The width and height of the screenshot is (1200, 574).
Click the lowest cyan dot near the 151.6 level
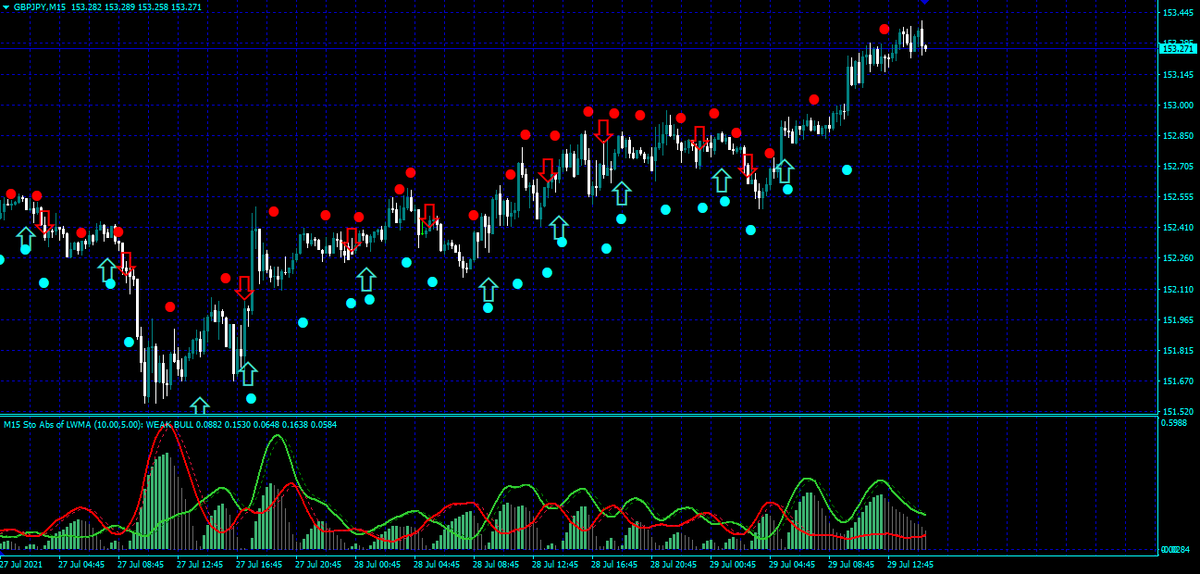click(x=251, y=398)
